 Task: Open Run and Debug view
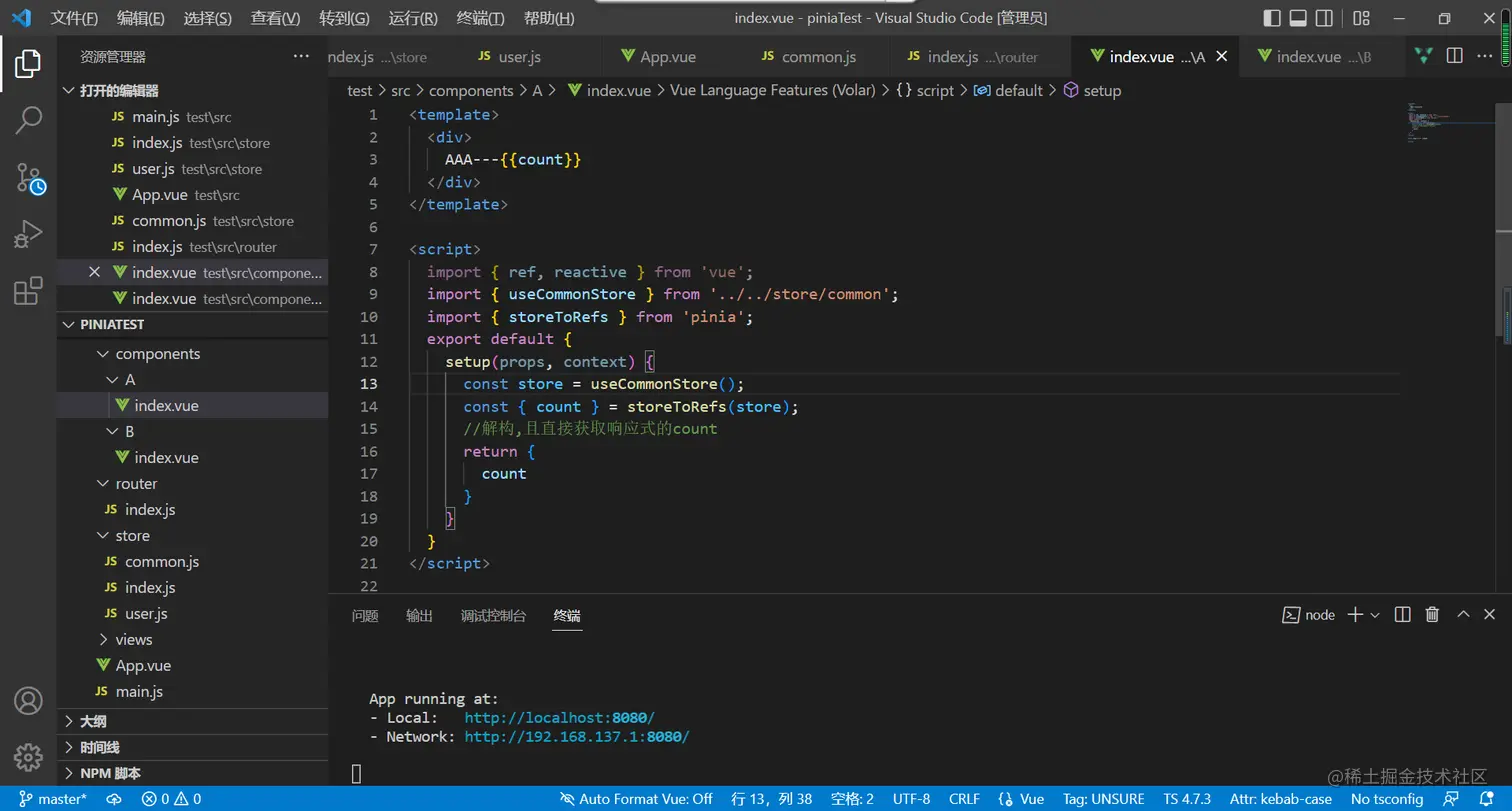28,235
